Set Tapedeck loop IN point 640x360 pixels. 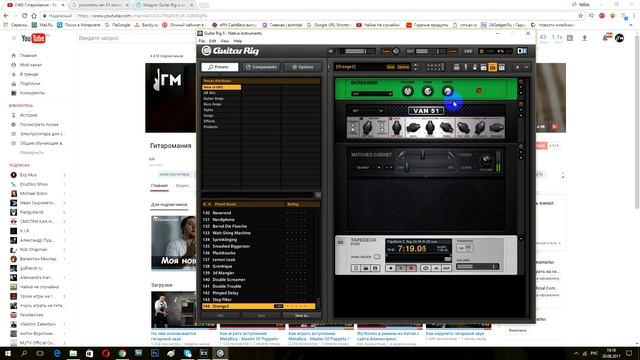pos(436,268)
